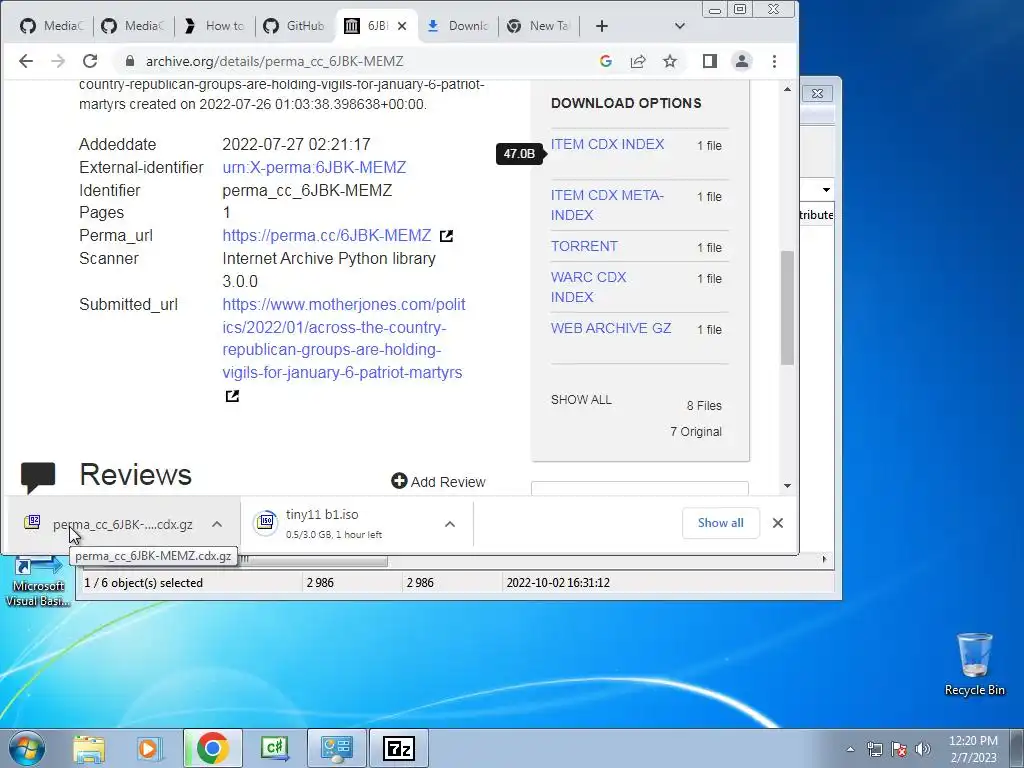This screenshot has width=1024, height=768.
Task: Switch to first MediaC GitHub tab
Action: click(52, 26)
